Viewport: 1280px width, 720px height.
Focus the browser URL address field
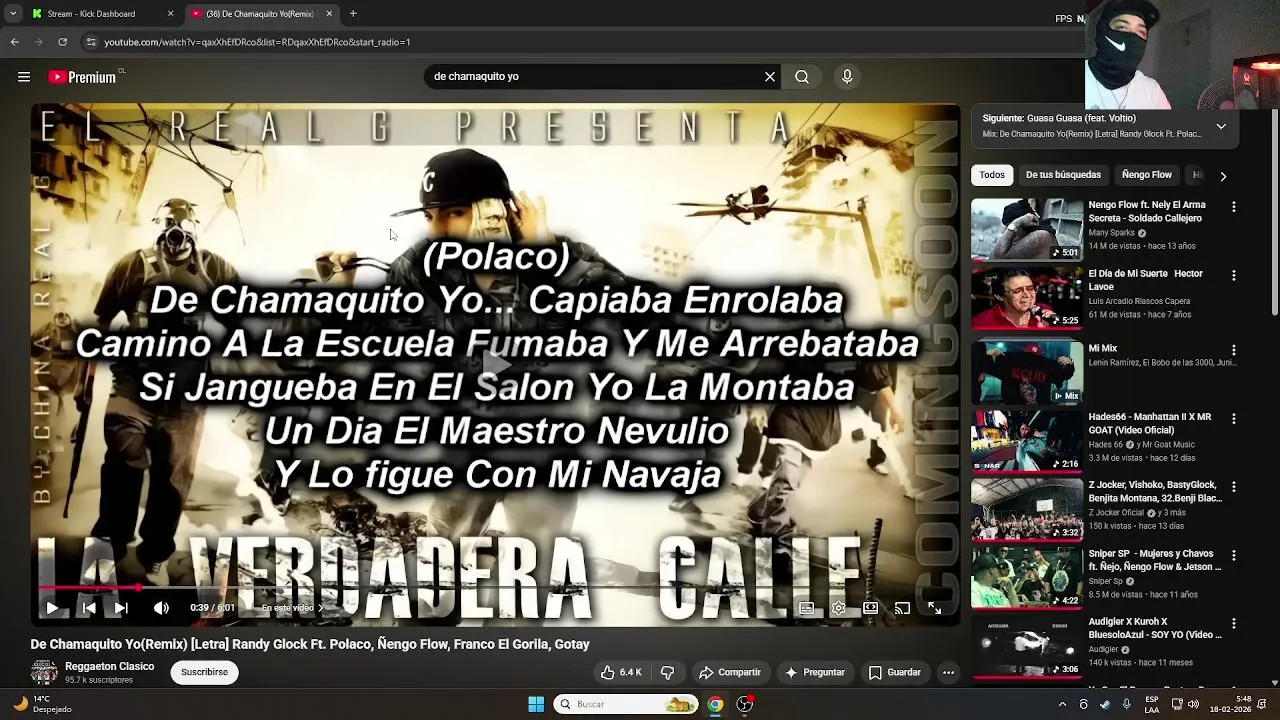point(580,42)
